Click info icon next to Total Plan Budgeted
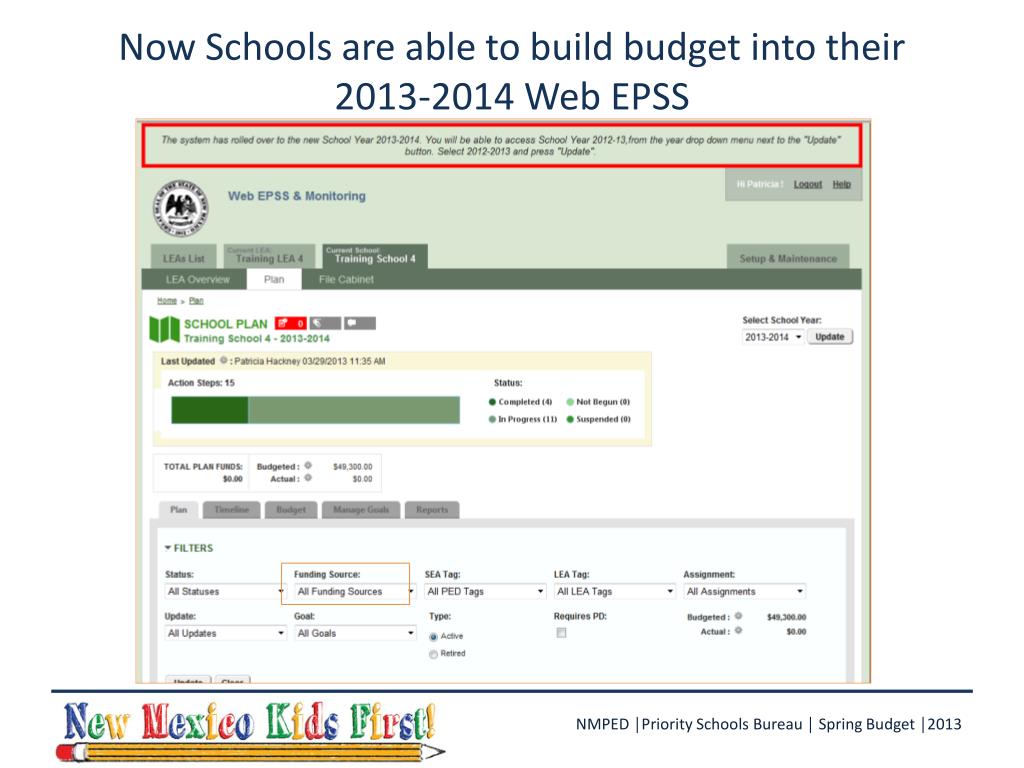Screen dimensions: 1024x768 (x=308, y=466)
